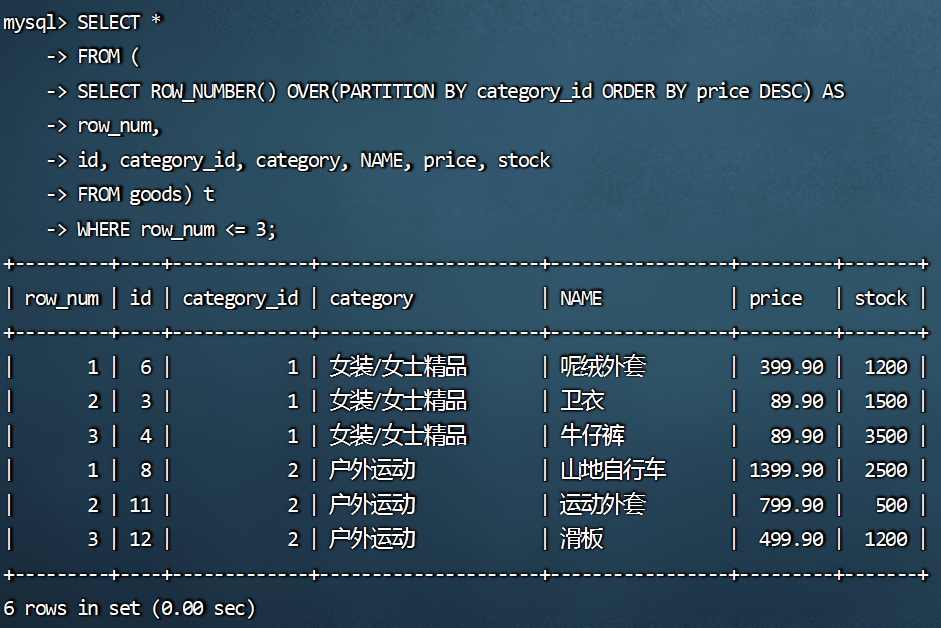Click ROW_NUMBER() in the SQL query

click(213, 91)
